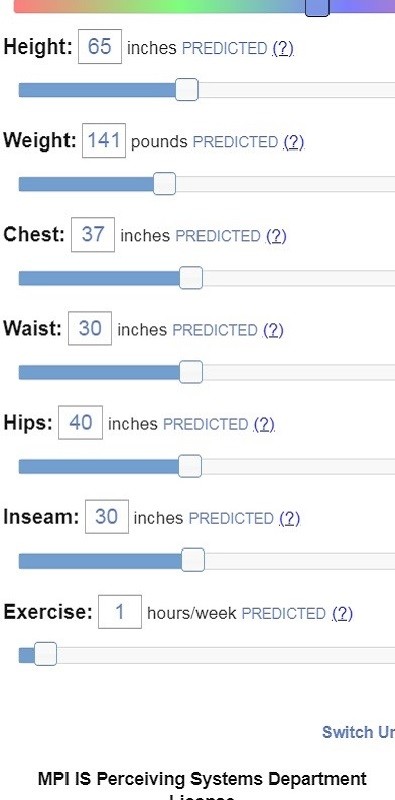Open the Height help (?) link
The height and width of the screenshot is (800, 395).
click(x=283, y=48)
